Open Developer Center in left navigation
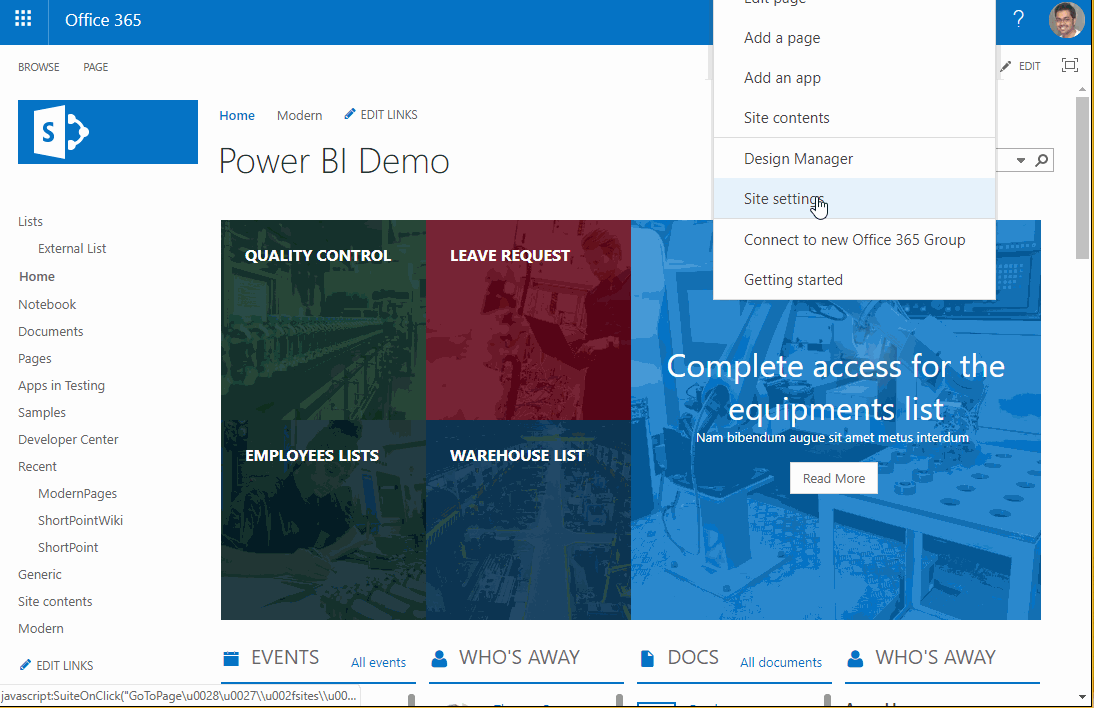 [x=68, y=439]
